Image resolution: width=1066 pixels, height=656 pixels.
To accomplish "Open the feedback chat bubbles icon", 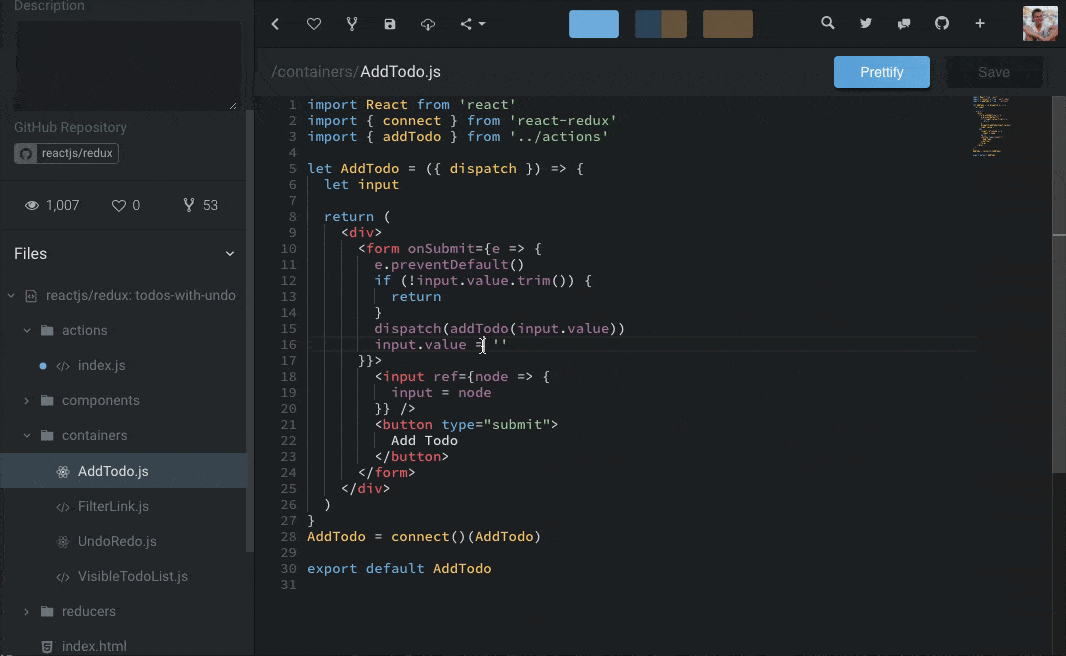I will click(x=904, y=23).
